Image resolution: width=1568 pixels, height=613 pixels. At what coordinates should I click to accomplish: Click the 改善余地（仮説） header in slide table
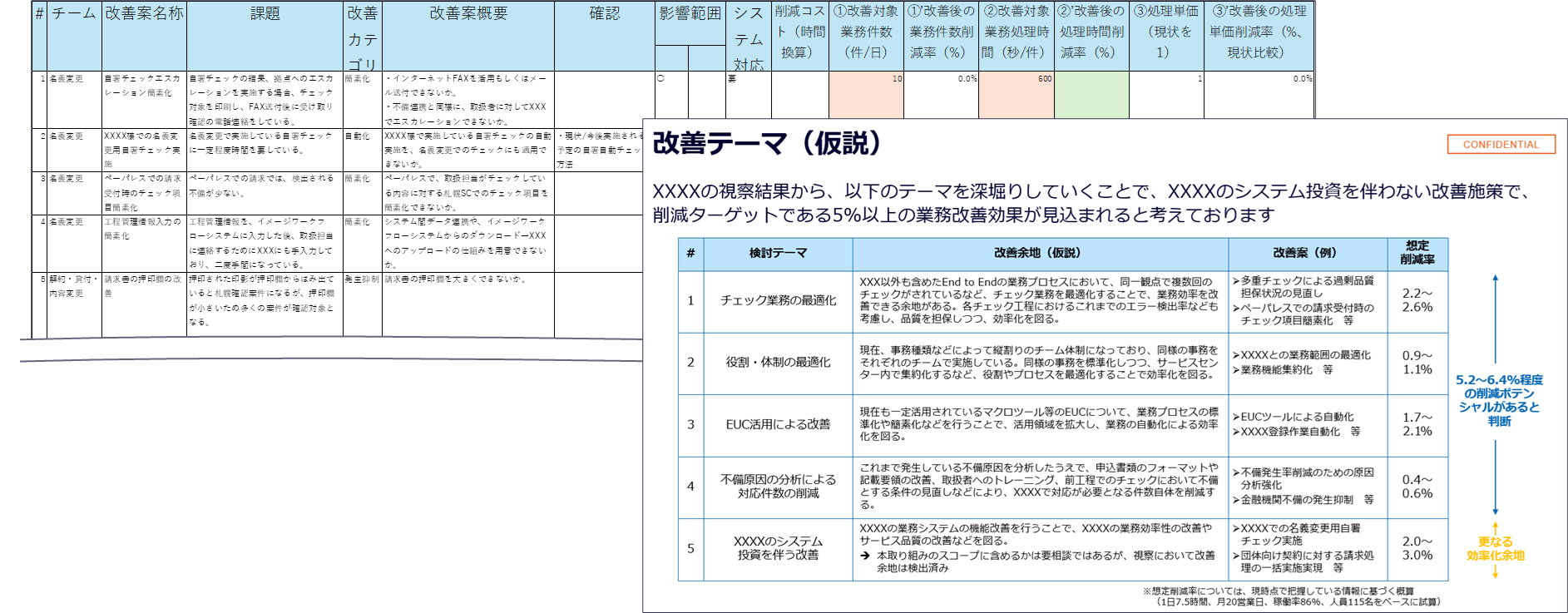coord(1040,254)
